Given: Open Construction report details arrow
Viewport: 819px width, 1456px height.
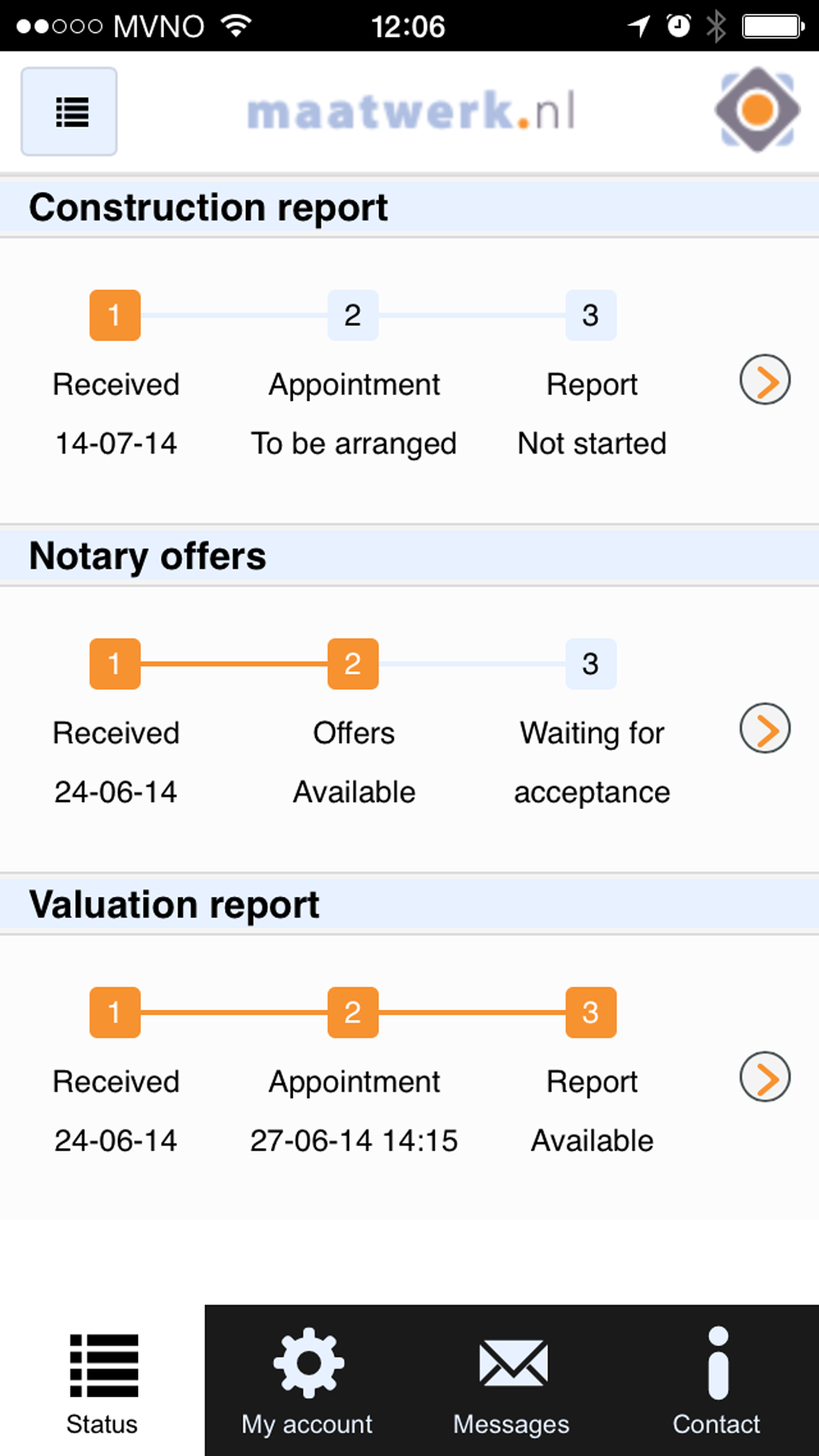Looking at the screenshot, I should click(x=765, y=380).
